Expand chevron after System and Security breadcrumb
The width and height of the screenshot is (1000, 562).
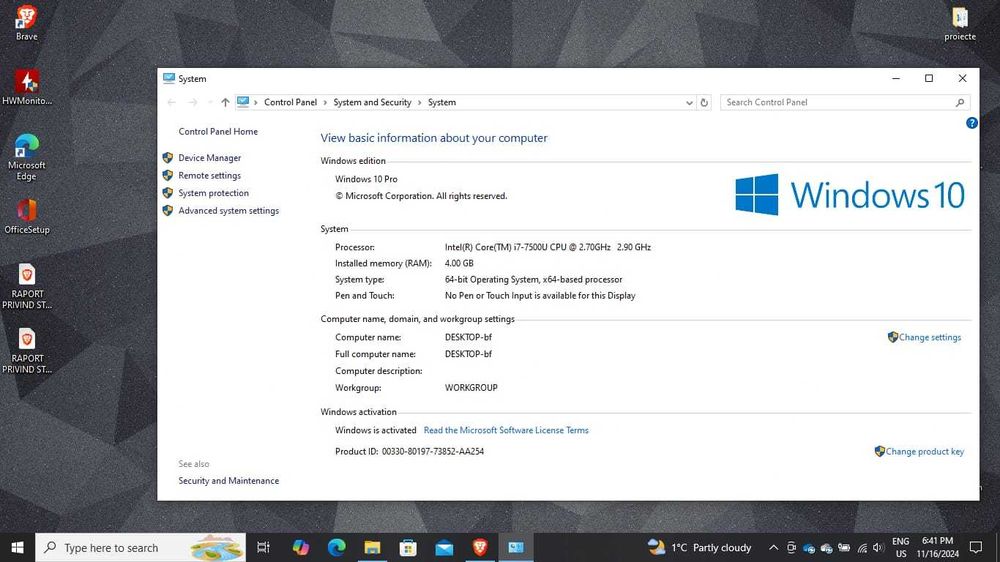pyautogui.click(x=419, y=102)
